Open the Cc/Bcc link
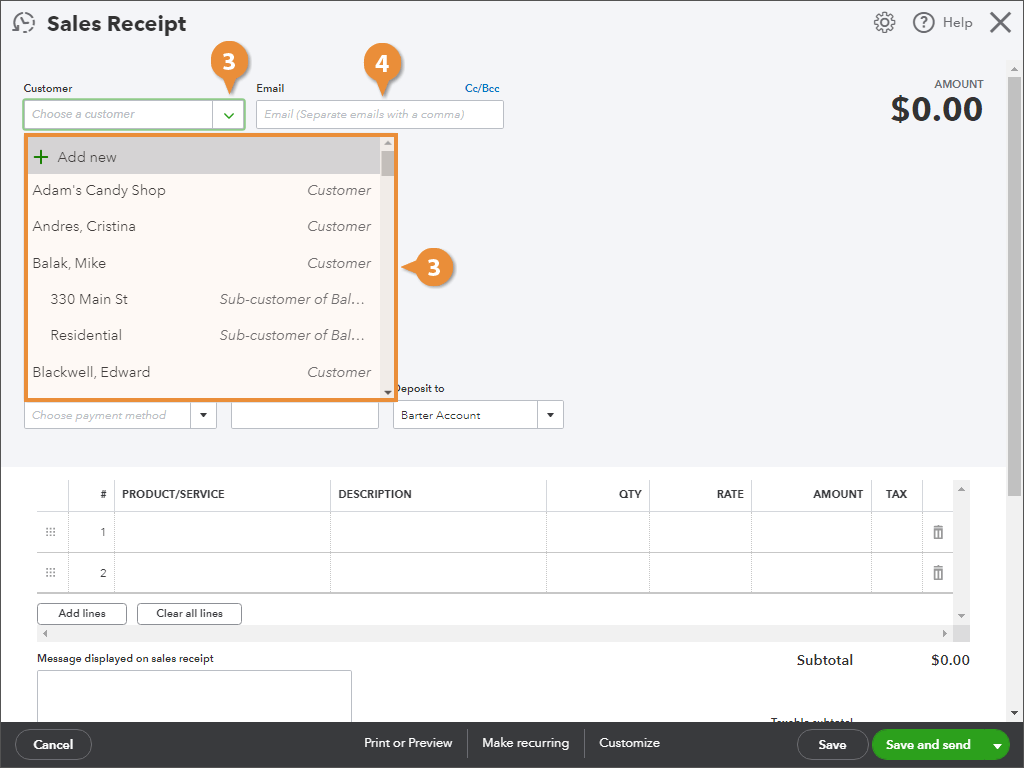This screenshot has height=768, width=1024. 482,88
